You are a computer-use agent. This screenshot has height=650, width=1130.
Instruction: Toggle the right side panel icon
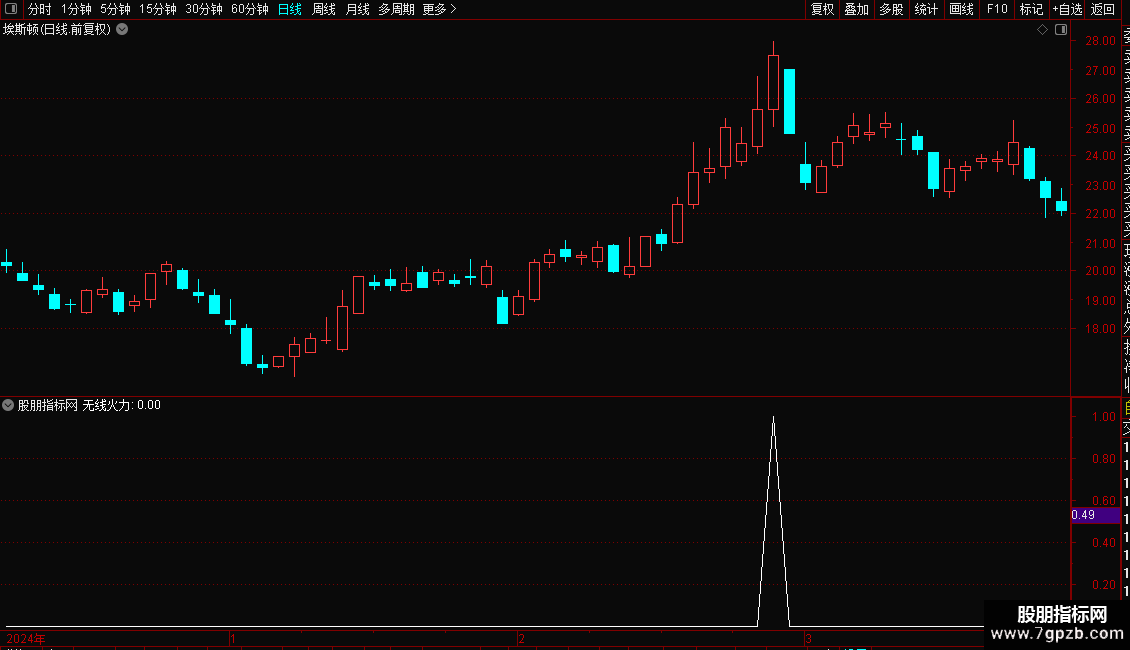1061,30
